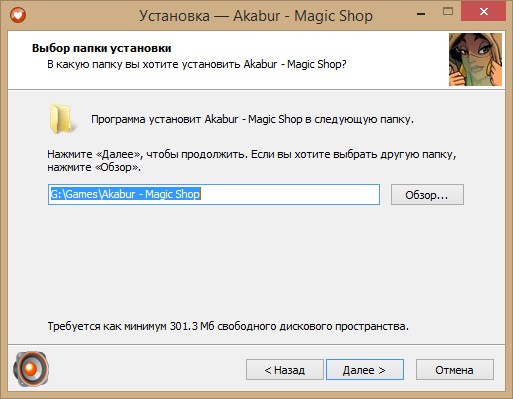Click the title bar text Установка — Akabur - Magic Shop
Viewport: 513px width, 399px height.
click(x=256, y=16)
